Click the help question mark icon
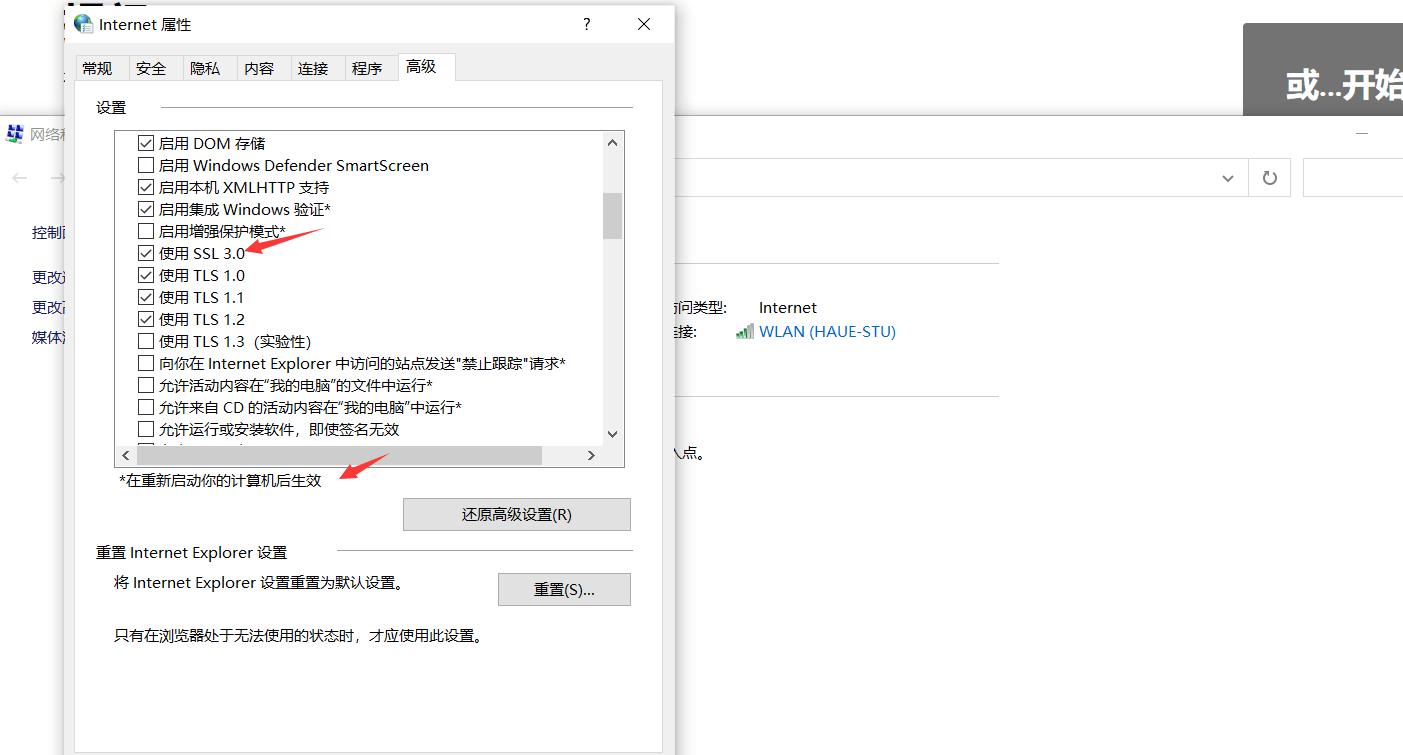 pos(586,24)
